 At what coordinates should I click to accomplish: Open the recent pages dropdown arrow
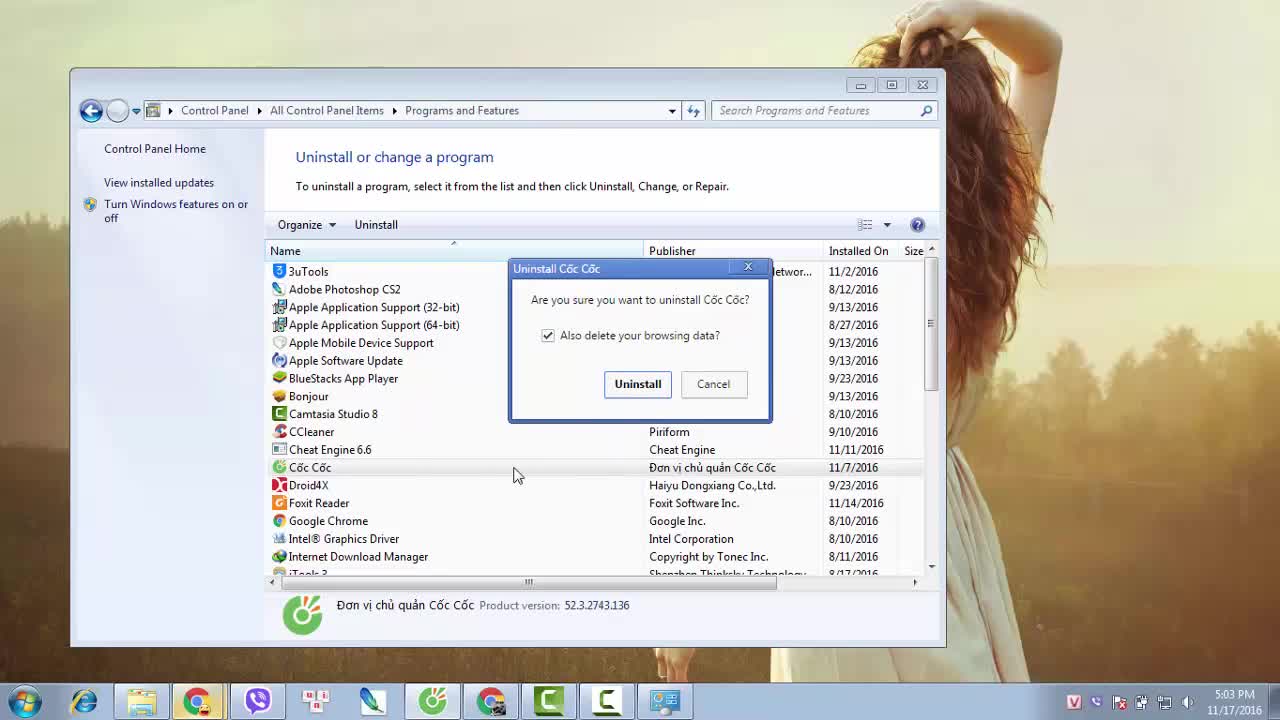136,111
